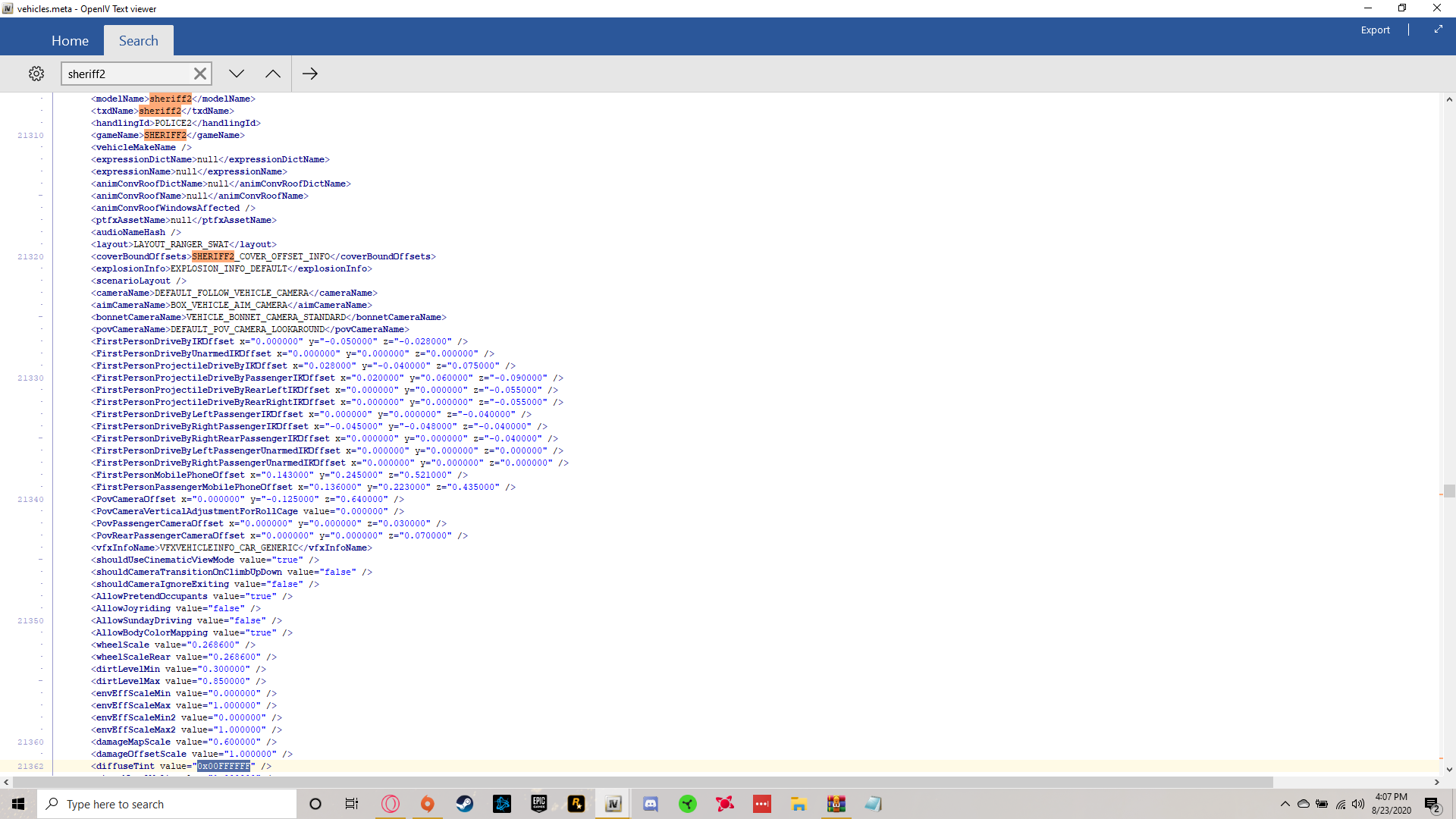Open Discord from the taskbar
Screen dimensions: 1456x819
pos(651,804)
